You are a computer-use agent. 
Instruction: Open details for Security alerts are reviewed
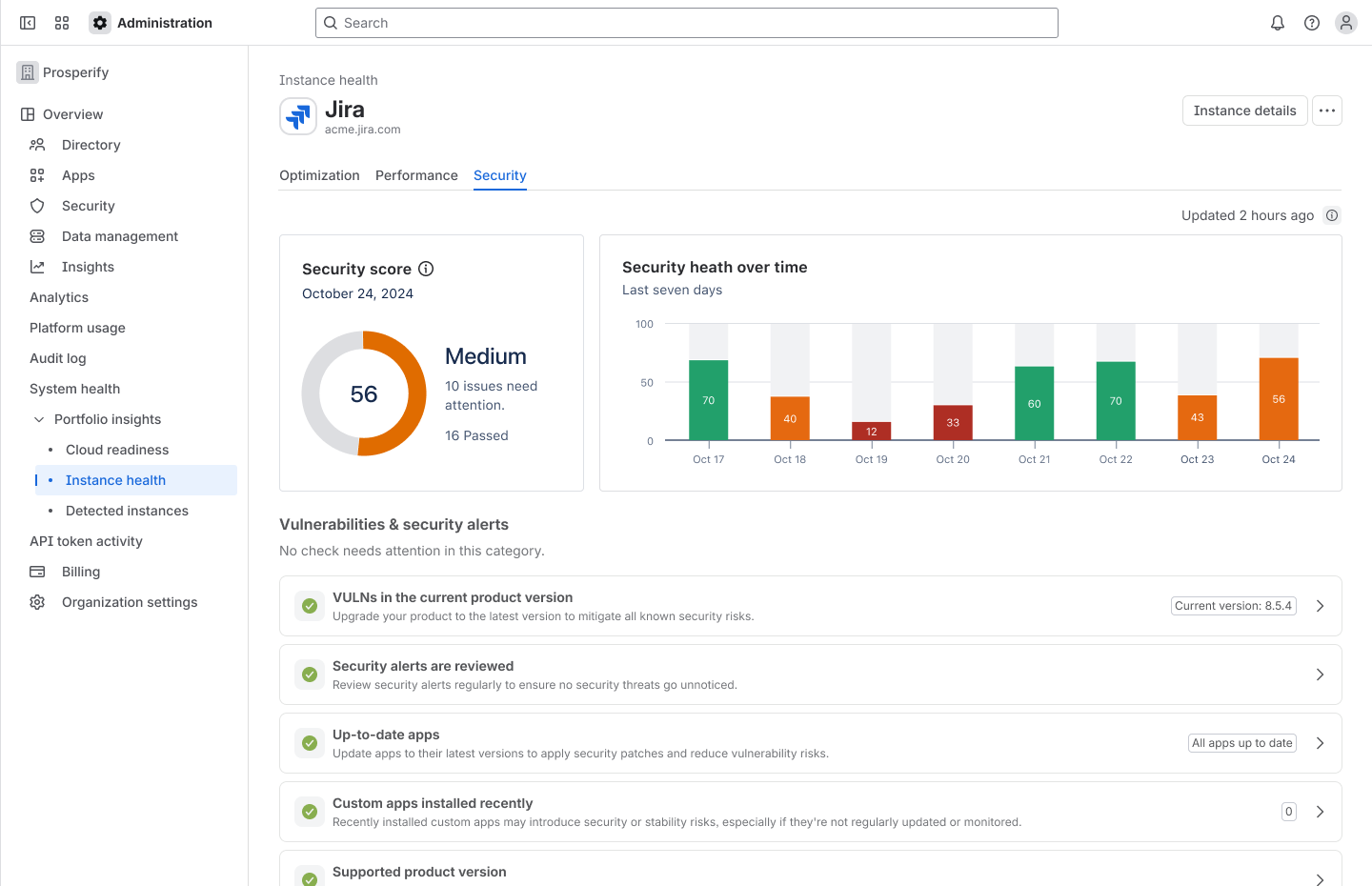(1320, 674)
